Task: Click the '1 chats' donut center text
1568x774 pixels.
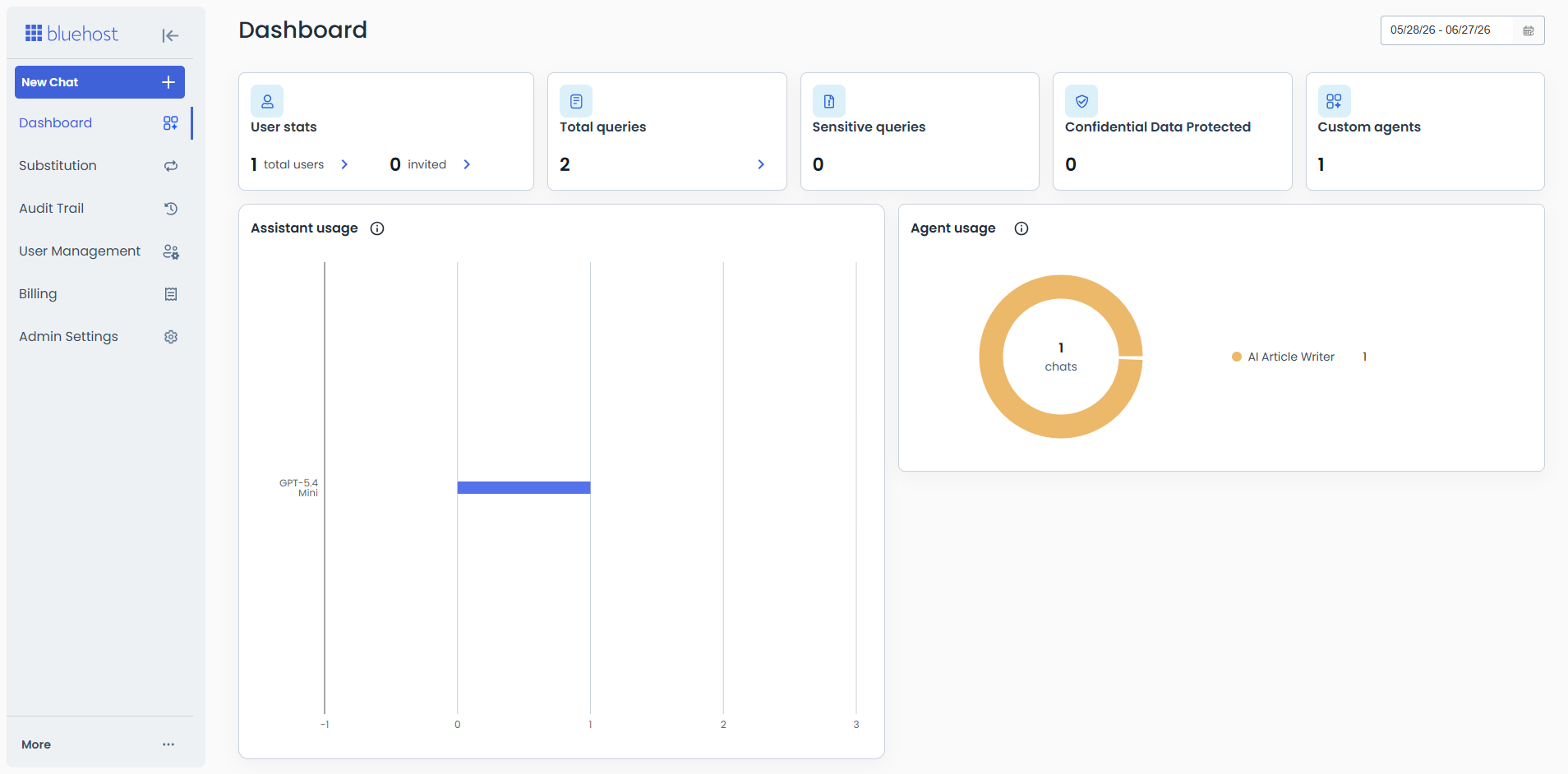Action: [x=1061, y=357]
